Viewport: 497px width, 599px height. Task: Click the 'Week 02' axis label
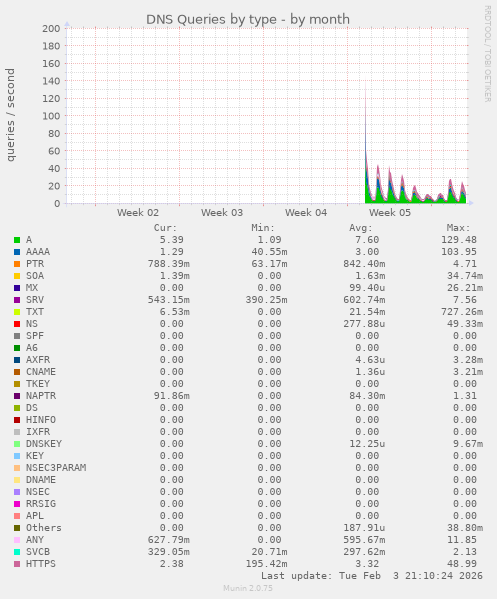(138, 213)
